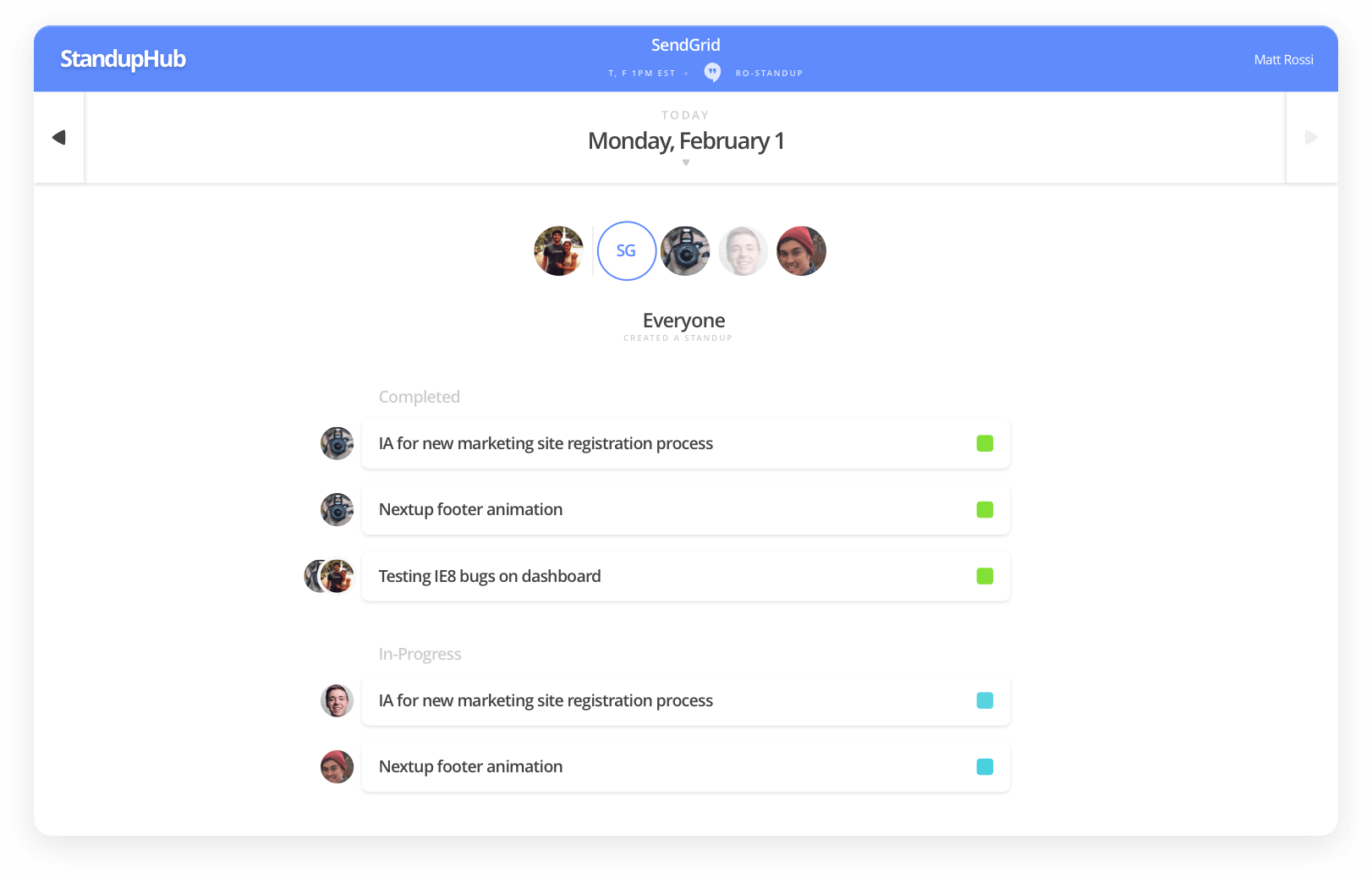Open the Monday, February 1 date heading
1372x878 pixels.
click(x=685, y=141)
